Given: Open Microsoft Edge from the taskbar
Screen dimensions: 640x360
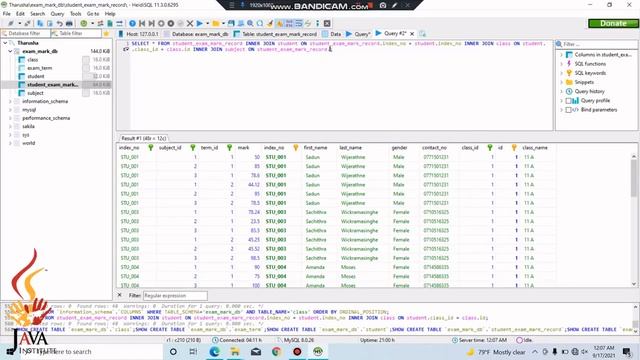Looking at the screenshot, I should (214, 351).
